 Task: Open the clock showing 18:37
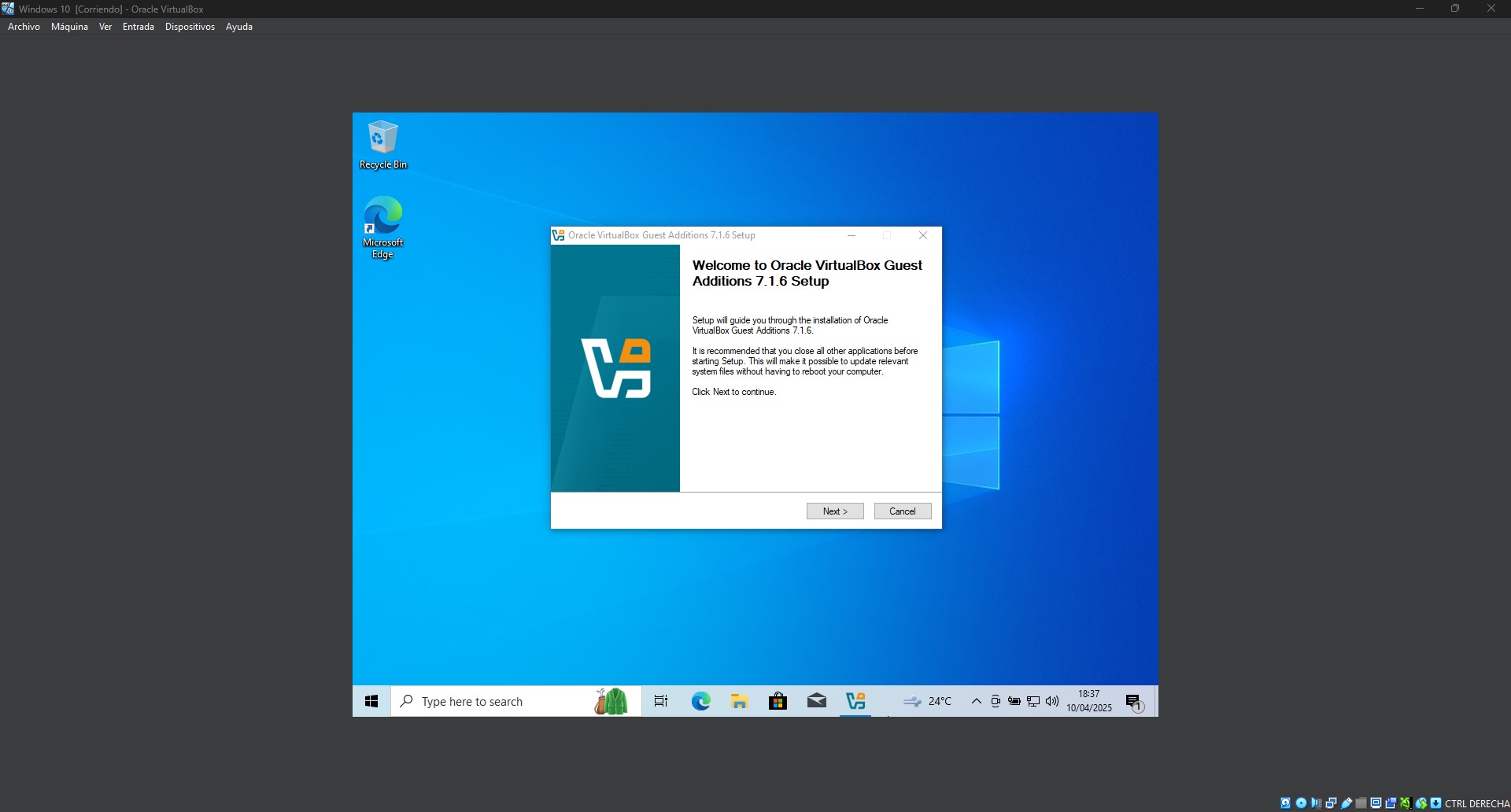coord(1089,701)
